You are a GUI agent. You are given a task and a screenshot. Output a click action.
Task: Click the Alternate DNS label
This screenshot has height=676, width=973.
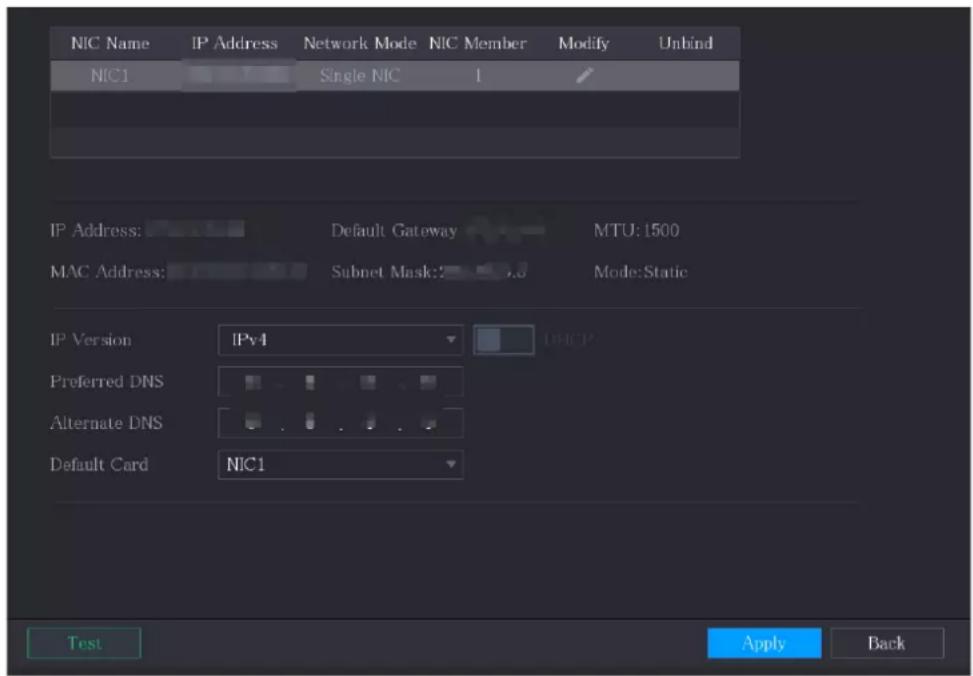(x=106, y=423)
